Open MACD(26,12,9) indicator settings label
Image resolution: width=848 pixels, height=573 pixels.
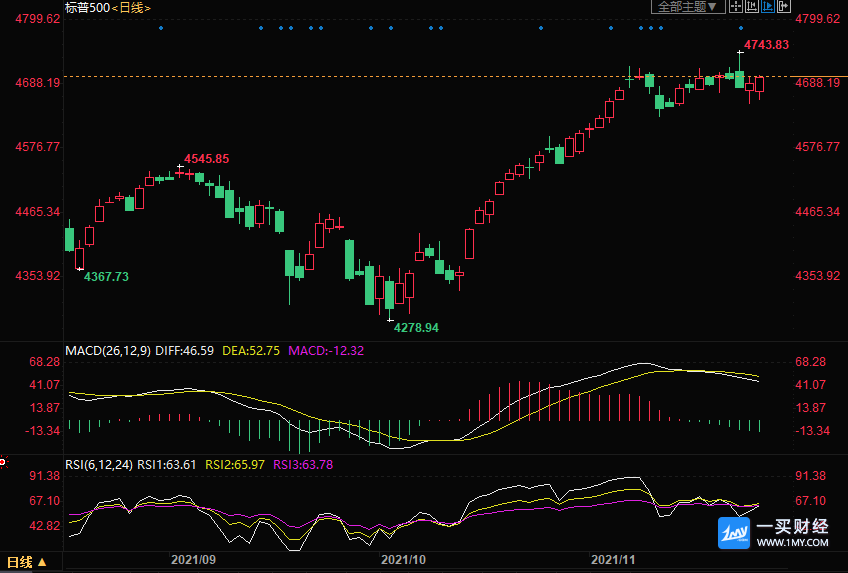(108, 350)
